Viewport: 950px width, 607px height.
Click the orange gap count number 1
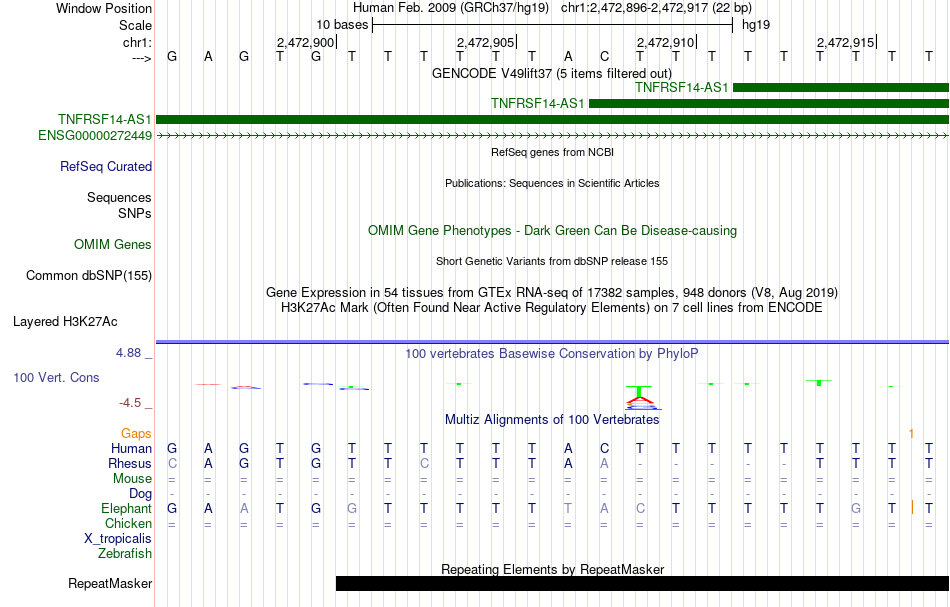[x=911, y=434]
